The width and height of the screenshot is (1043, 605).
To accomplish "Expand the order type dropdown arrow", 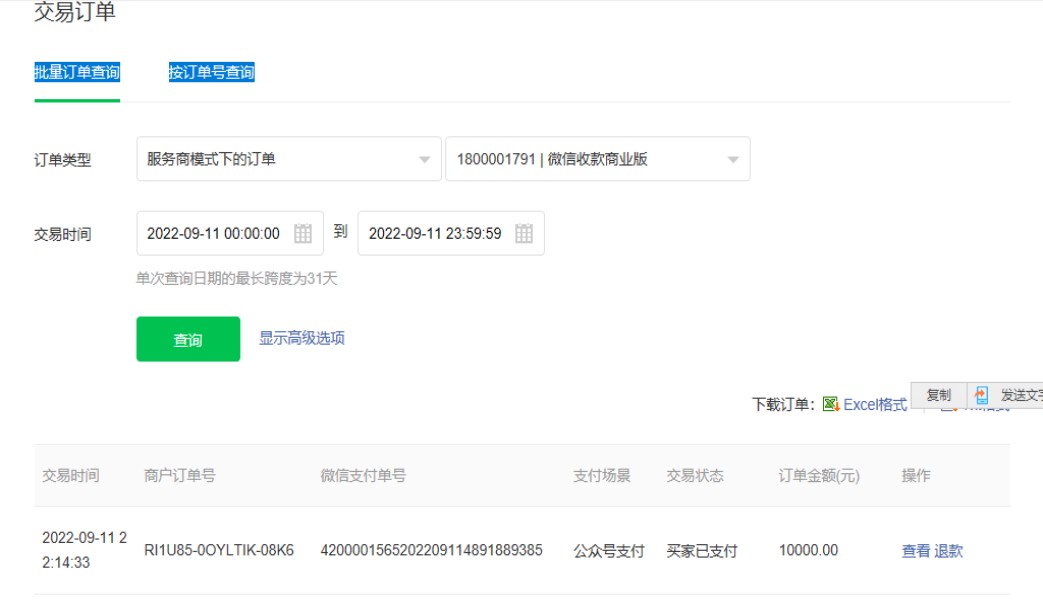I will [x=424, y=160].
